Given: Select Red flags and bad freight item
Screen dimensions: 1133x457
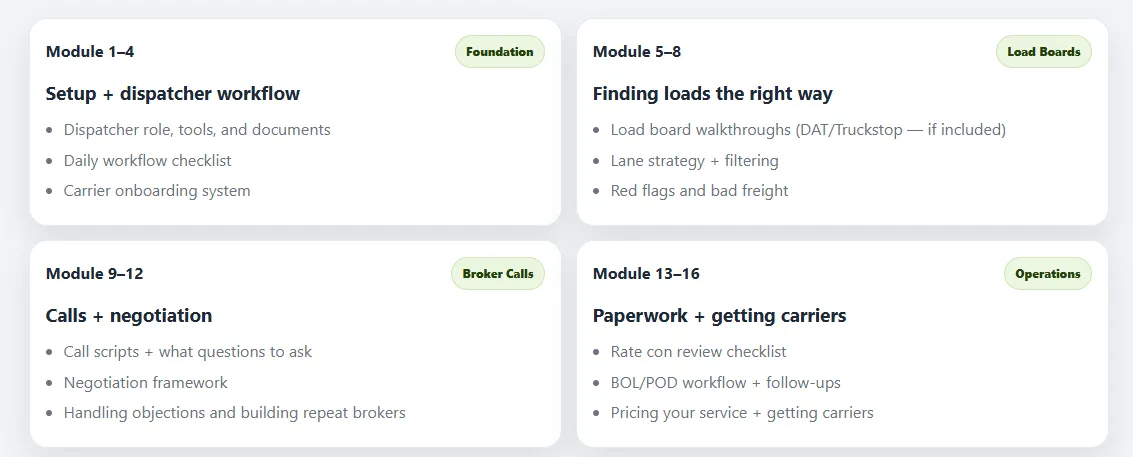Looking at the screenshot, I should click(699, 191).
